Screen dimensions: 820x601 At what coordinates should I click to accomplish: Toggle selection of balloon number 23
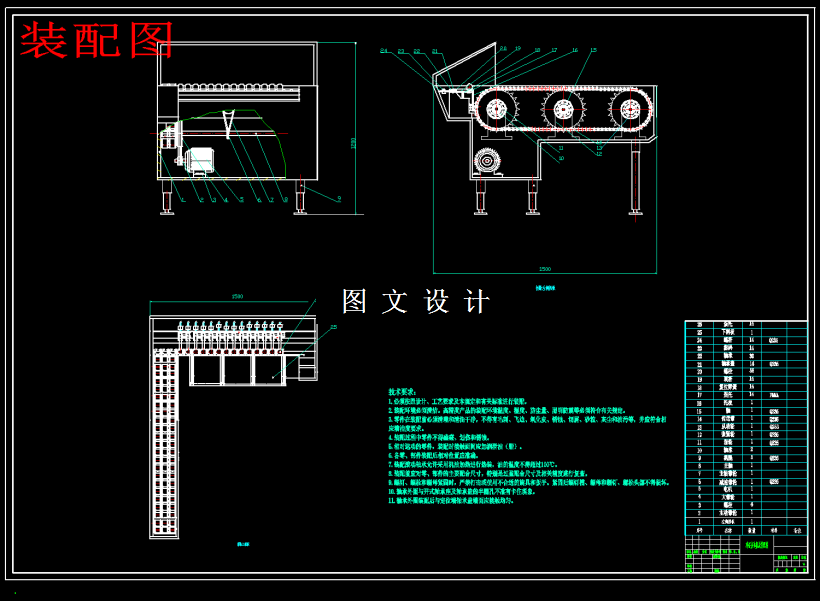(400, 51)
